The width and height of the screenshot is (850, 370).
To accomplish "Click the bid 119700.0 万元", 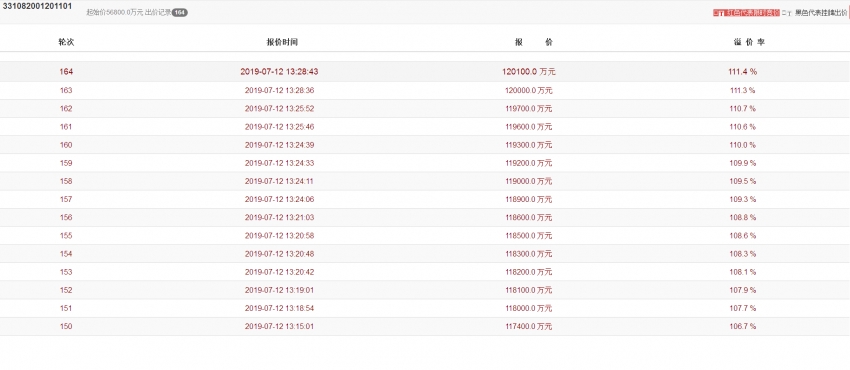I will pos(528,109).
